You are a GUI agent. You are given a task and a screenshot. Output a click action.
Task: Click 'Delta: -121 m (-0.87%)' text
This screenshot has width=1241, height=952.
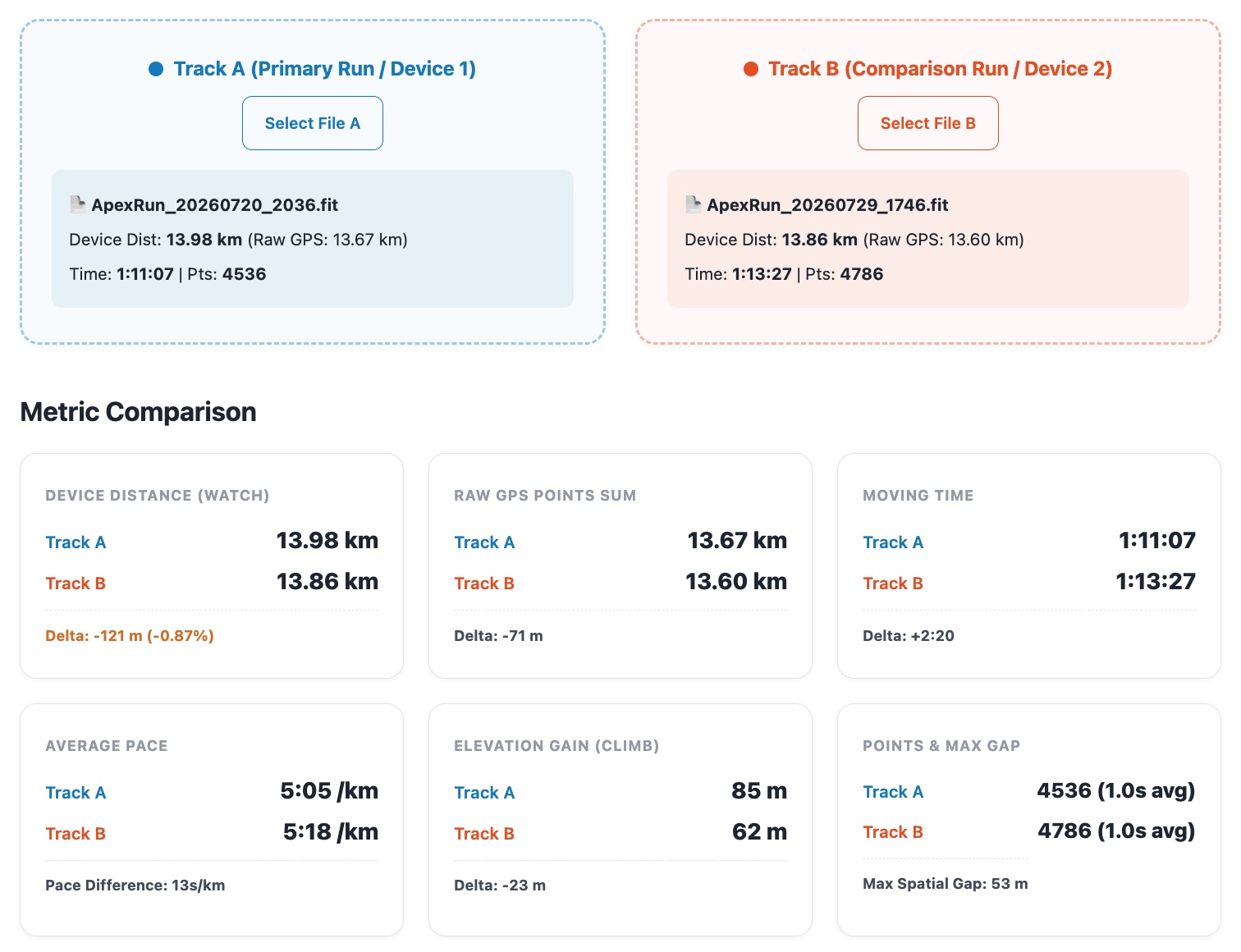(130, 636)
